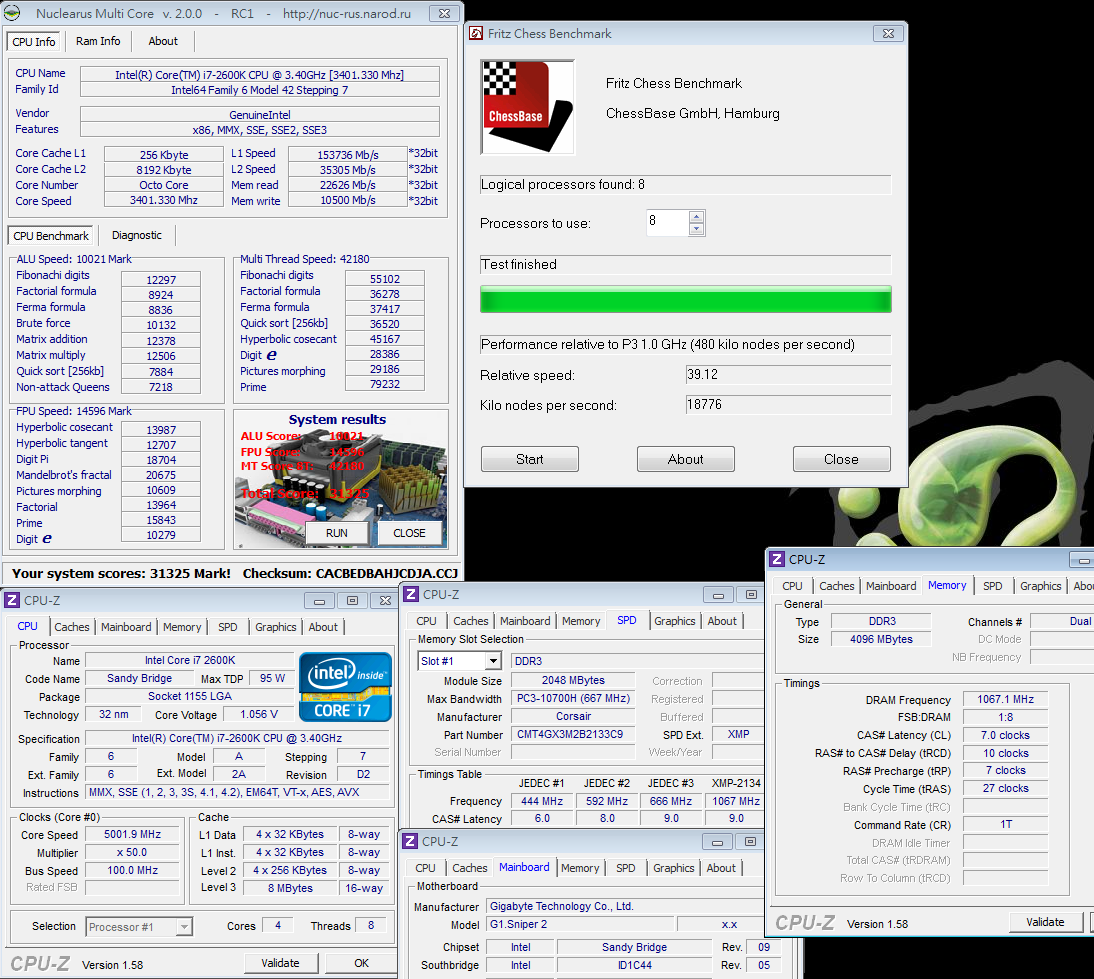This screenshot has width=1094, height=979.
Task: Open Memory tab in CPU-Z processor window
Action: (x=182, y=627)
